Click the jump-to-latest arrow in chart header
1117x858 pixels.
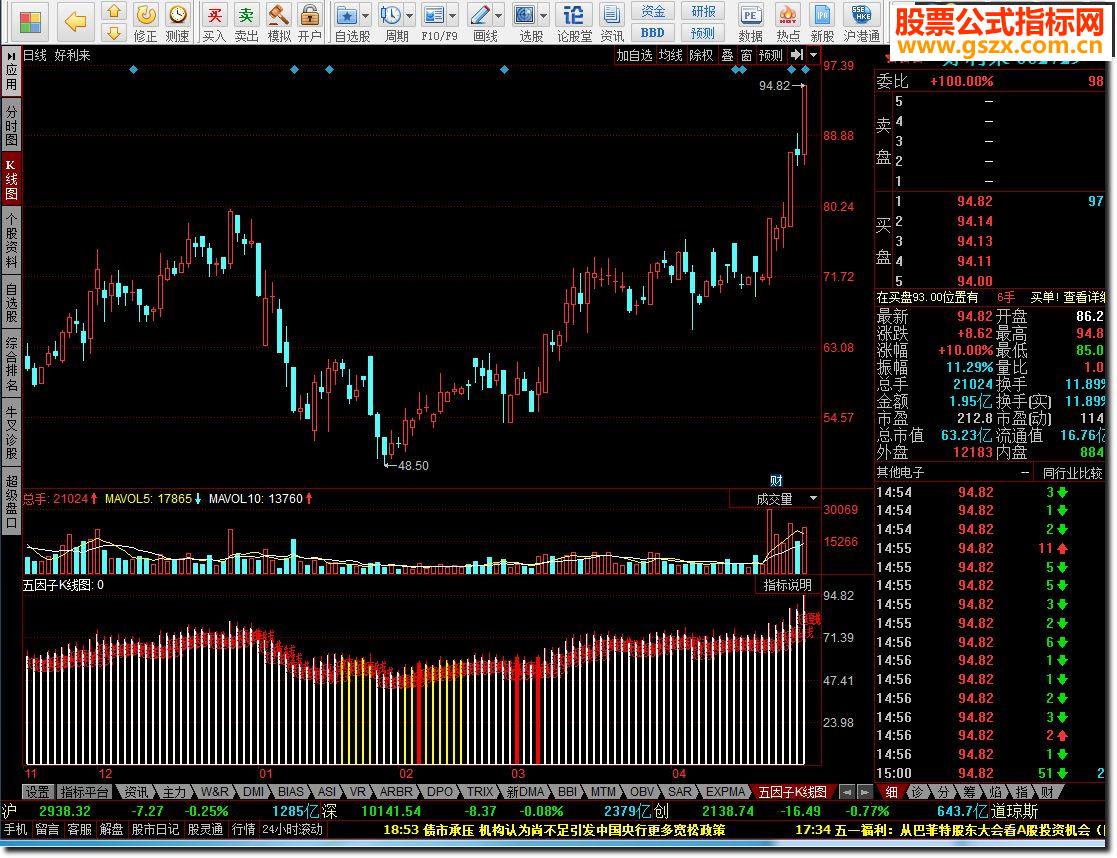tap(796, 55)
